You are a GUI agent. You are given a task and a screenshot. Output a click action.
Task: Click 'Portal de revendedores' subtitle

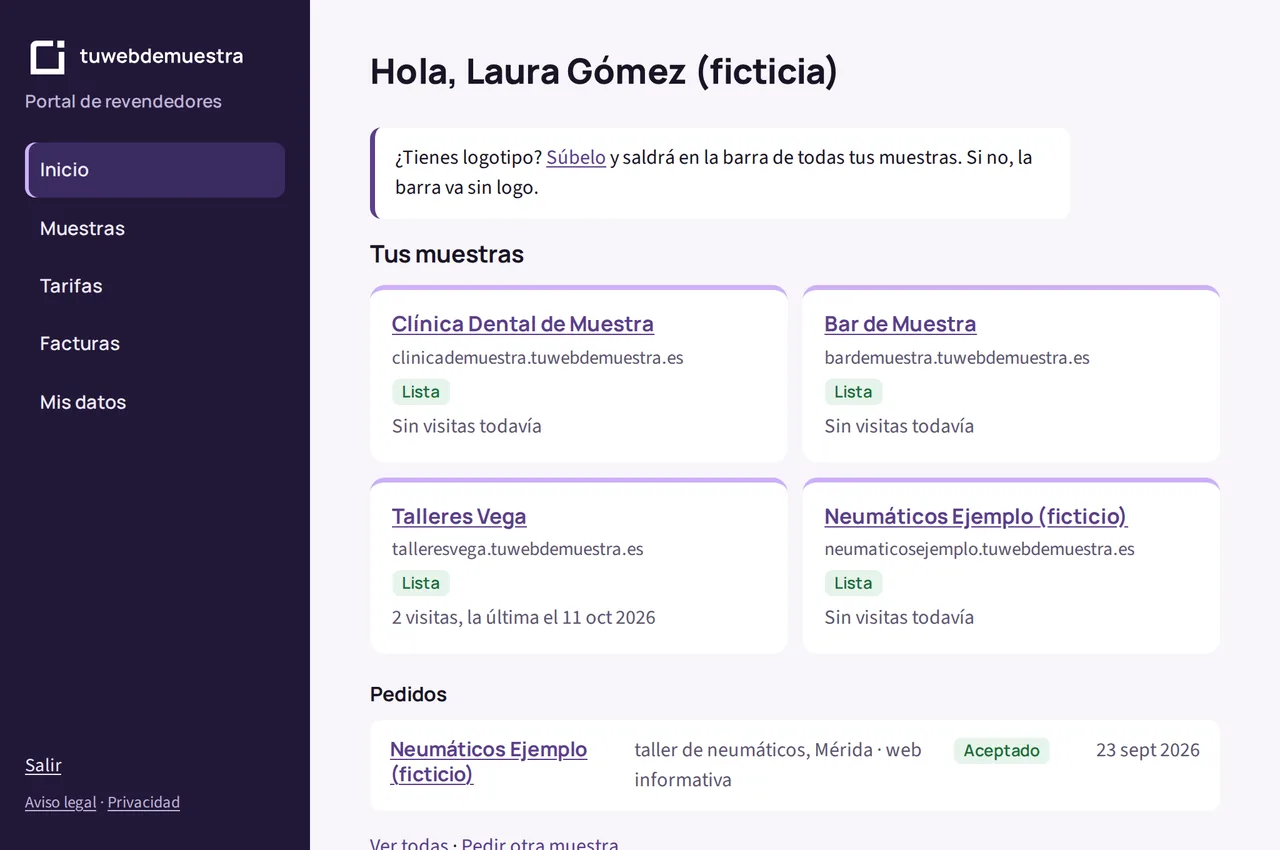tap(123, 101)
